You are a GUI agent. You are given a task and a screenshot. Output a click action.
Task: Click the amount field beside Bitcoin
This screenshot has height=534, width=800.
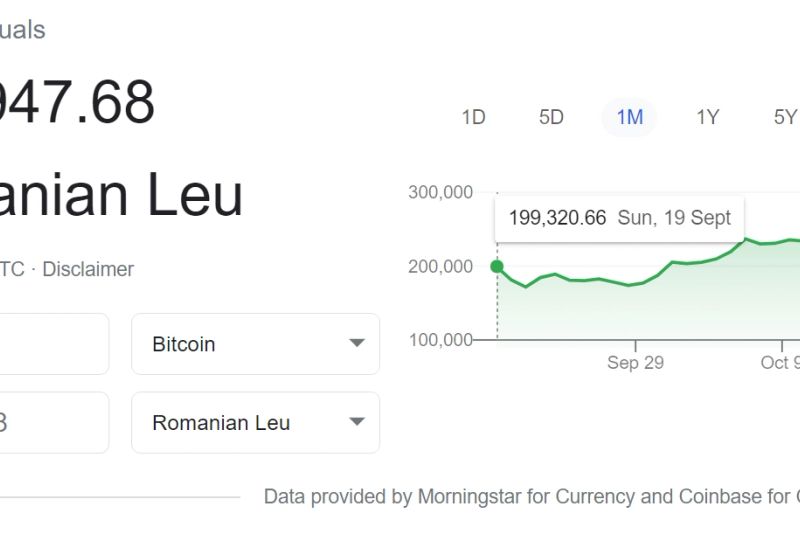pos(50,344)
